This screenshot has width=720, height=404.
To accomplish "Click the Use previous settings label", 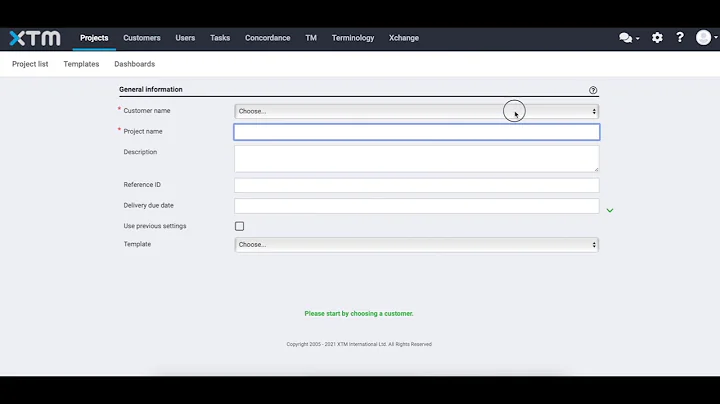I will 155,226.
